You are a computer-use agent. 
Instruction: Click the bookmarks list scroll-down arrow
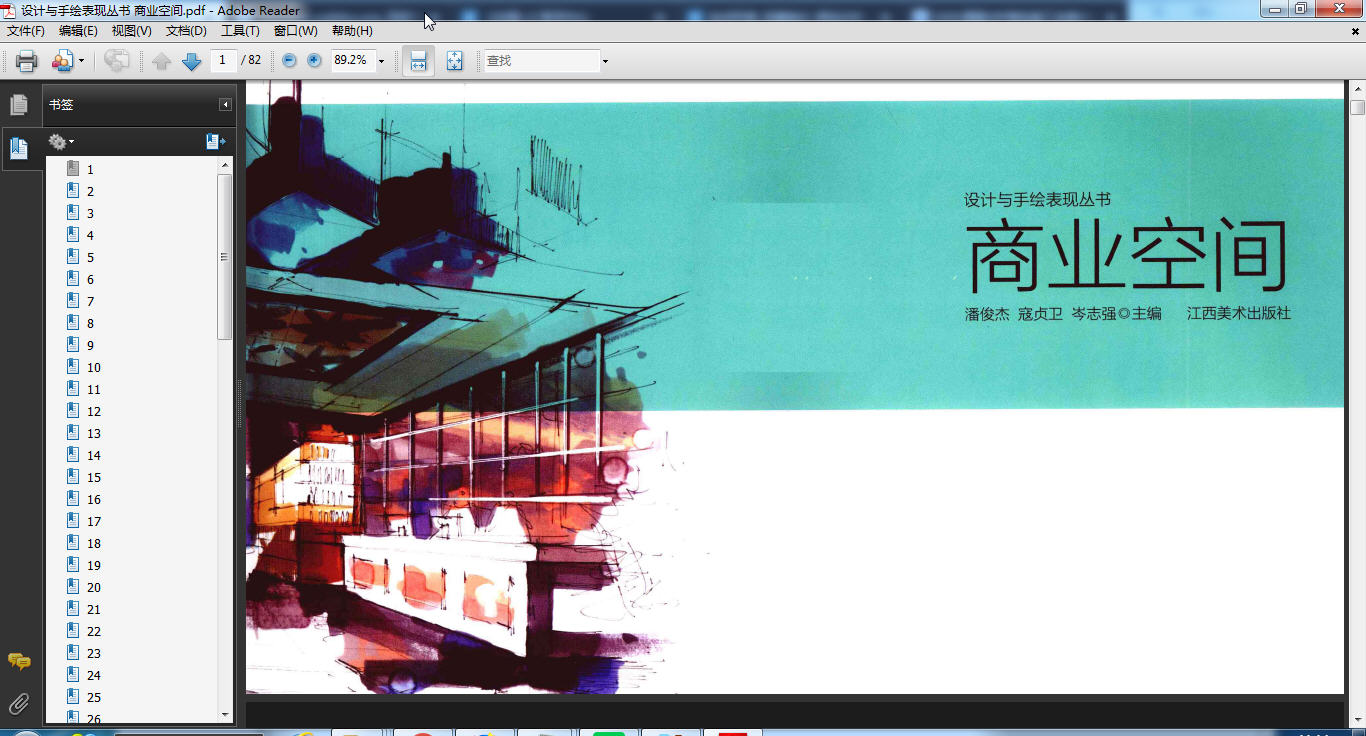coord(225,714)
